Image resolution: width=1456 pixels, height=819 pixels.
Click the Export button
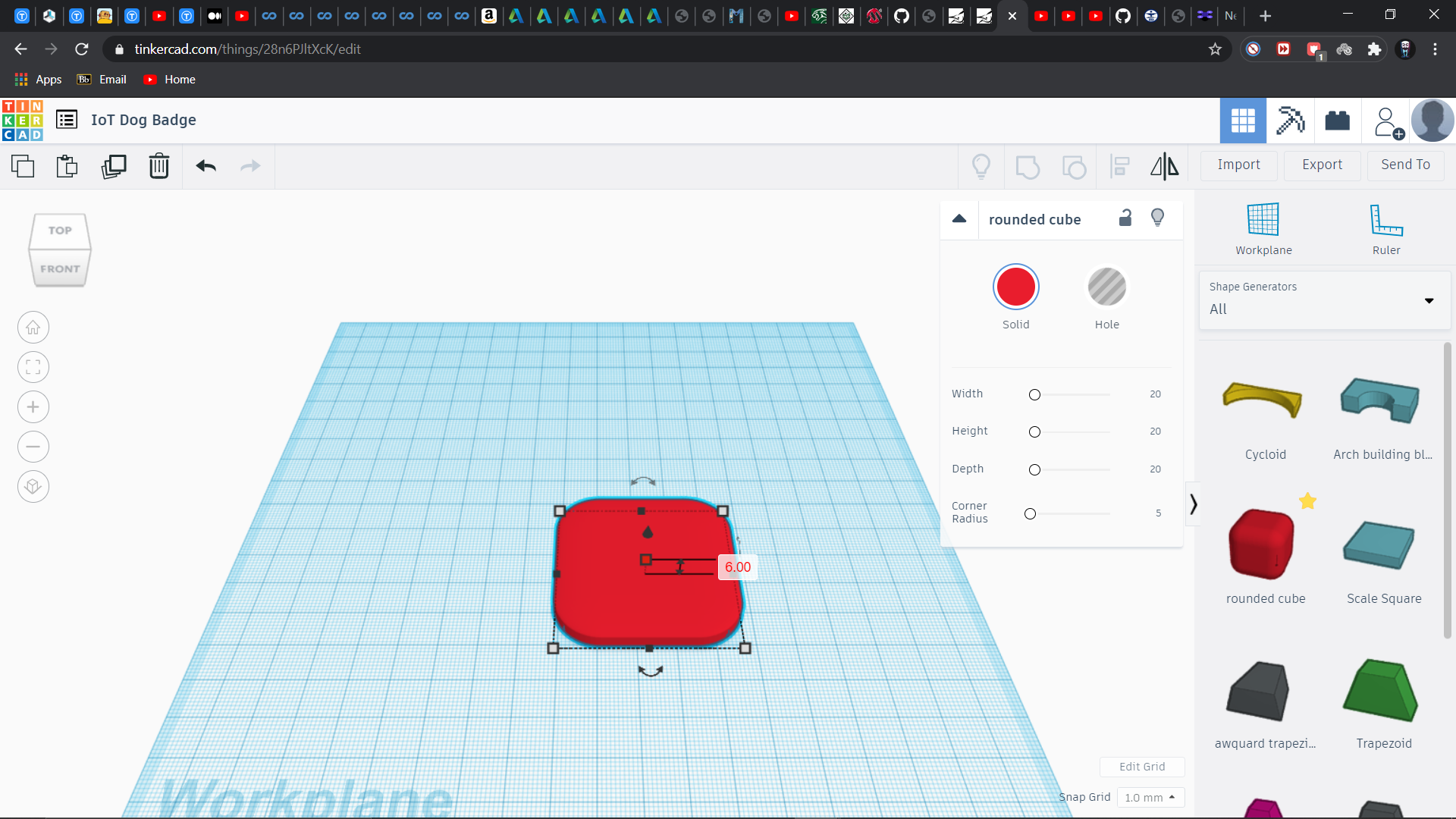click(1321, 165)
